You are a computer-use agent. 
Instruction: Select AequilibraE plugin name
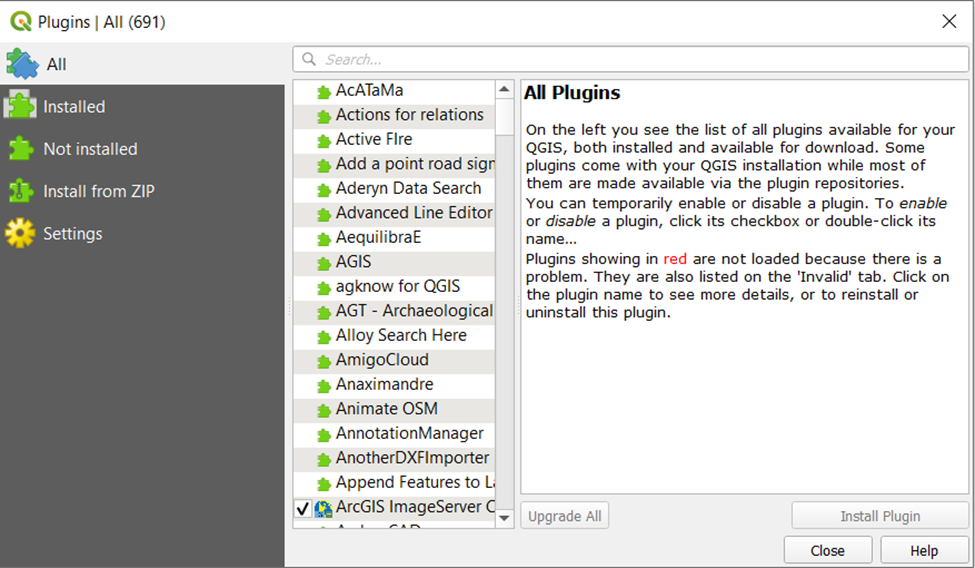point(379,237)
